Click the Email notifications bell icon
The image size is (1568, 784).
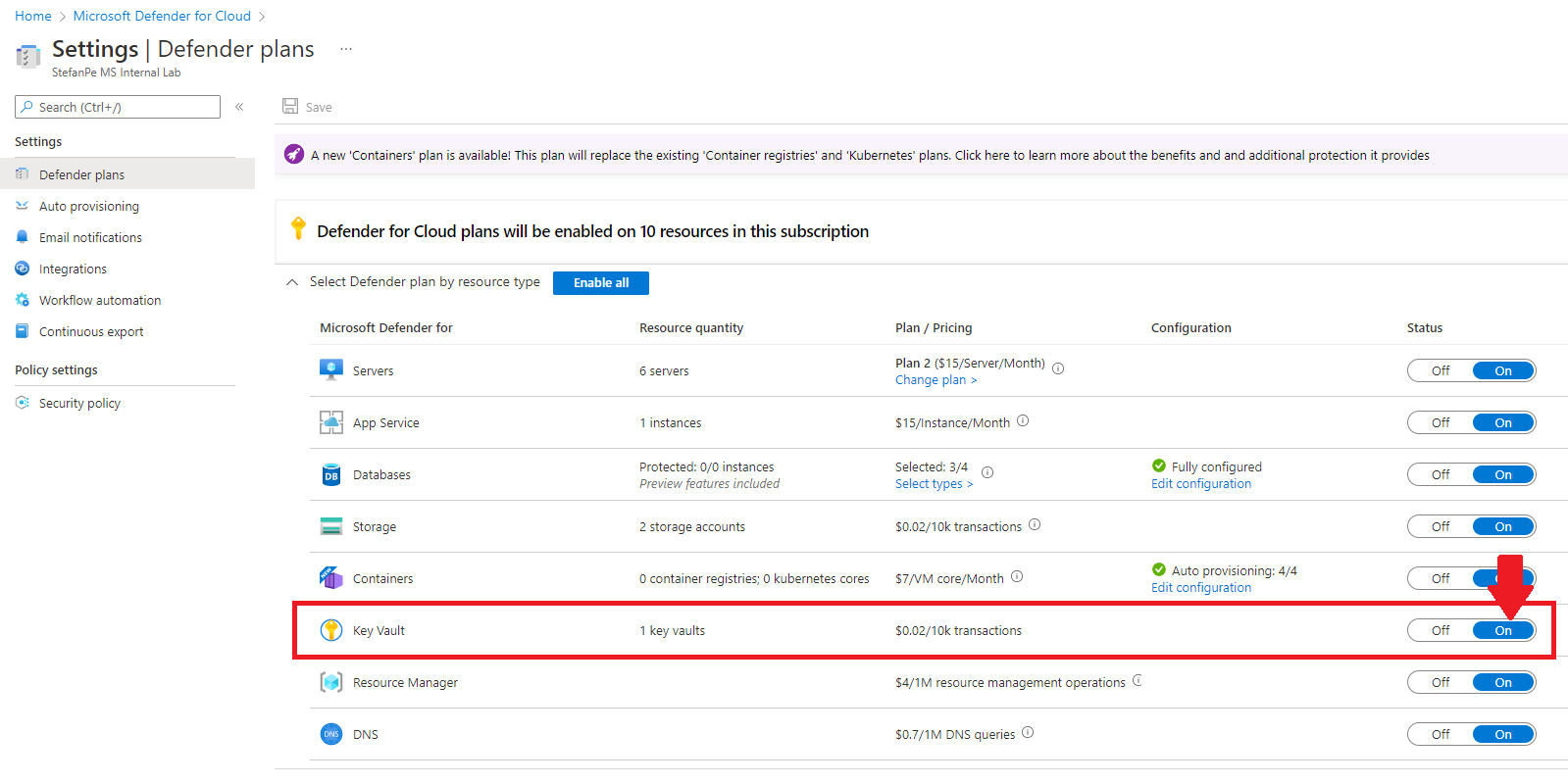tap(23, 237)
